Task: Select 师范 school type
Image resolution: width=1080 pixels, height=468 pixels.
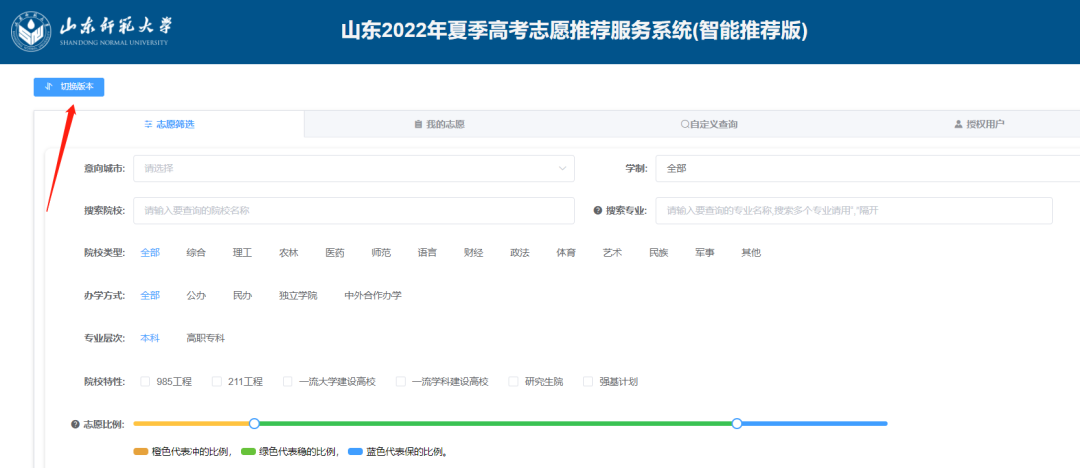Action: coord(381,253)
